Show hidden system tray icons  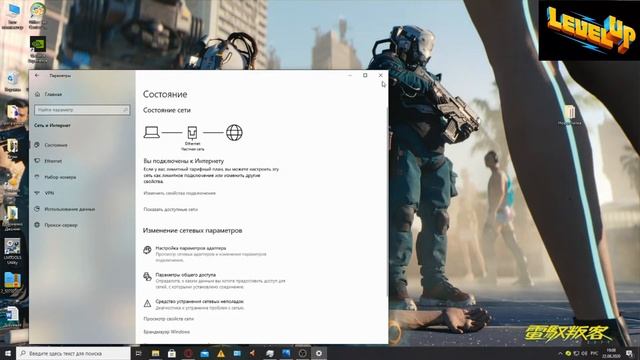[x=560, y=353]
